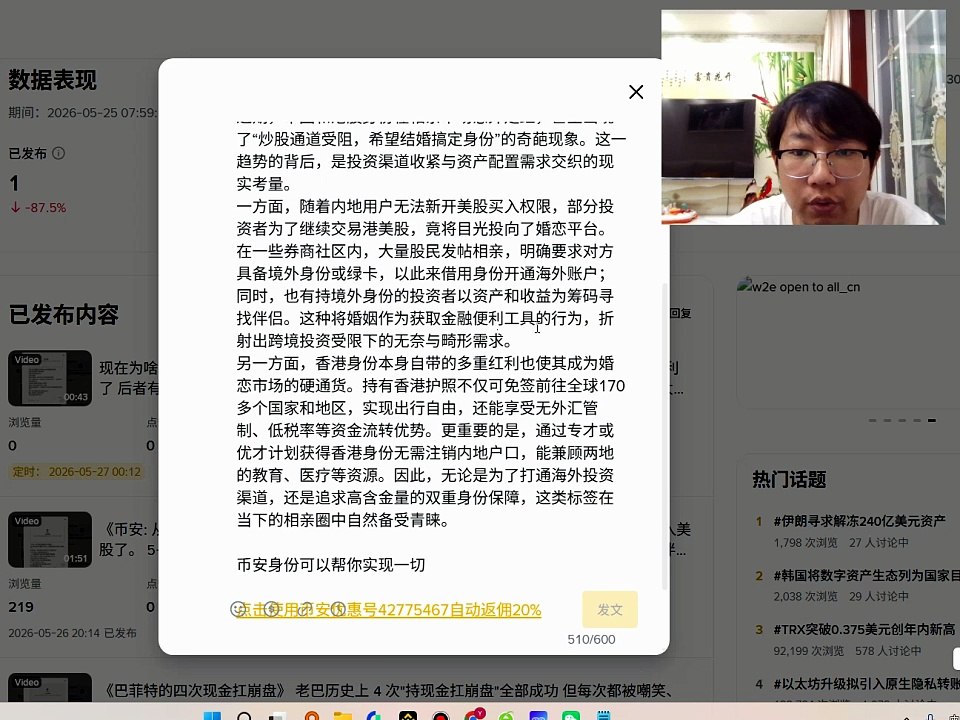The height and width of the screenshot is (720, 960).
Task: Open hot topic #TRX突破0.375美元创年内新高
Action: (x=864, y=629)
